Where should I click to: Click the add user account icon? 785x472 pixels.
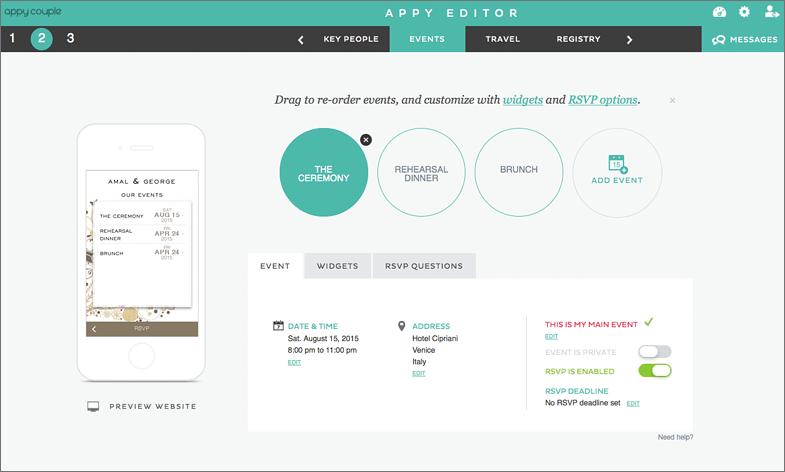coord(771,12)
